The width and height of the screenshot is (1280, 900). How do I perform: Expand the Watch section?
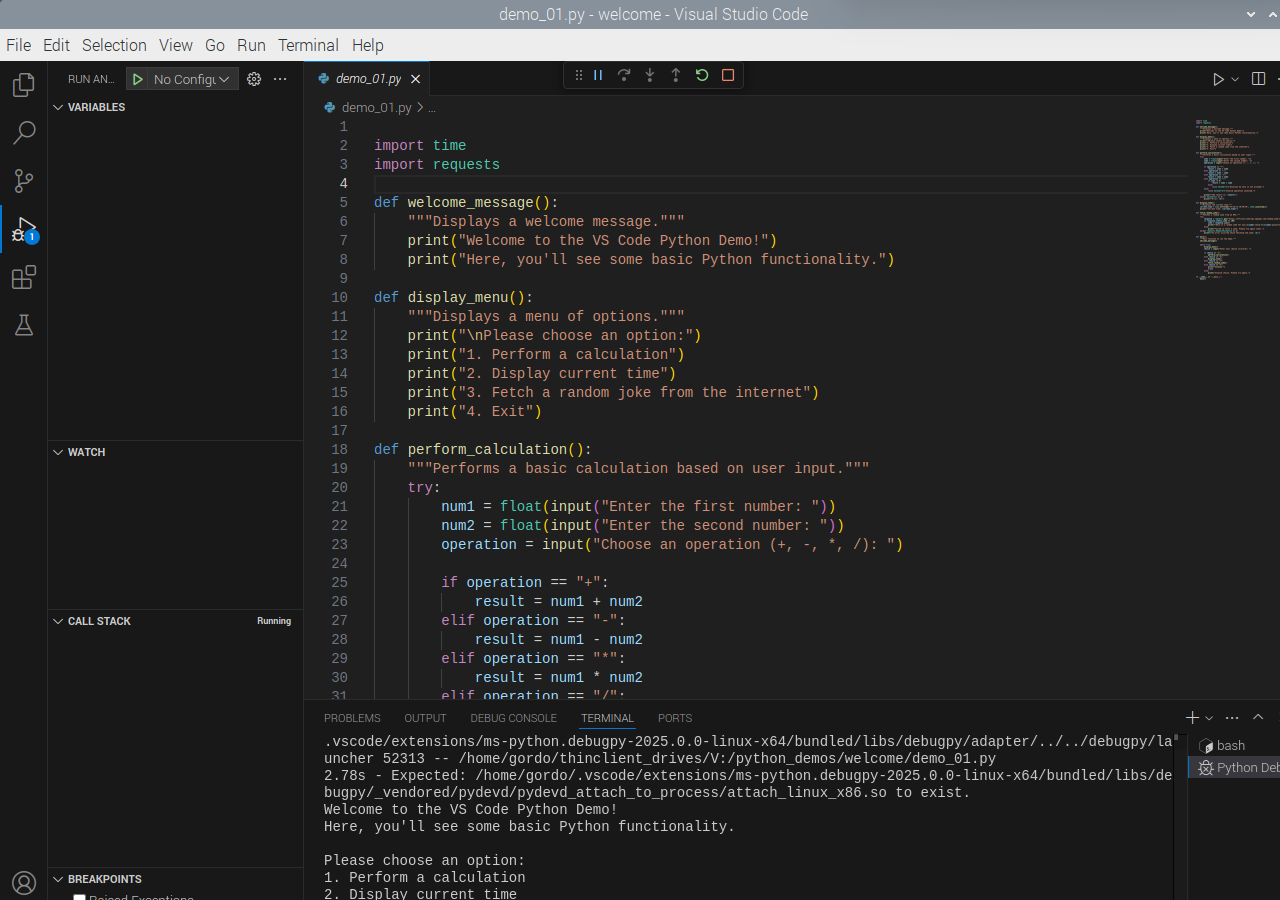pos(57,452)
